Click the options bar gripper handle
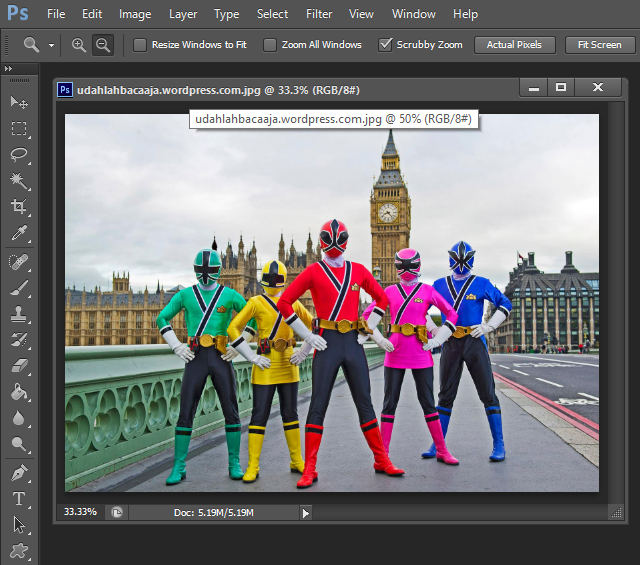The width and height of the screenshot is (640, 565). click(x=6, y=45)
